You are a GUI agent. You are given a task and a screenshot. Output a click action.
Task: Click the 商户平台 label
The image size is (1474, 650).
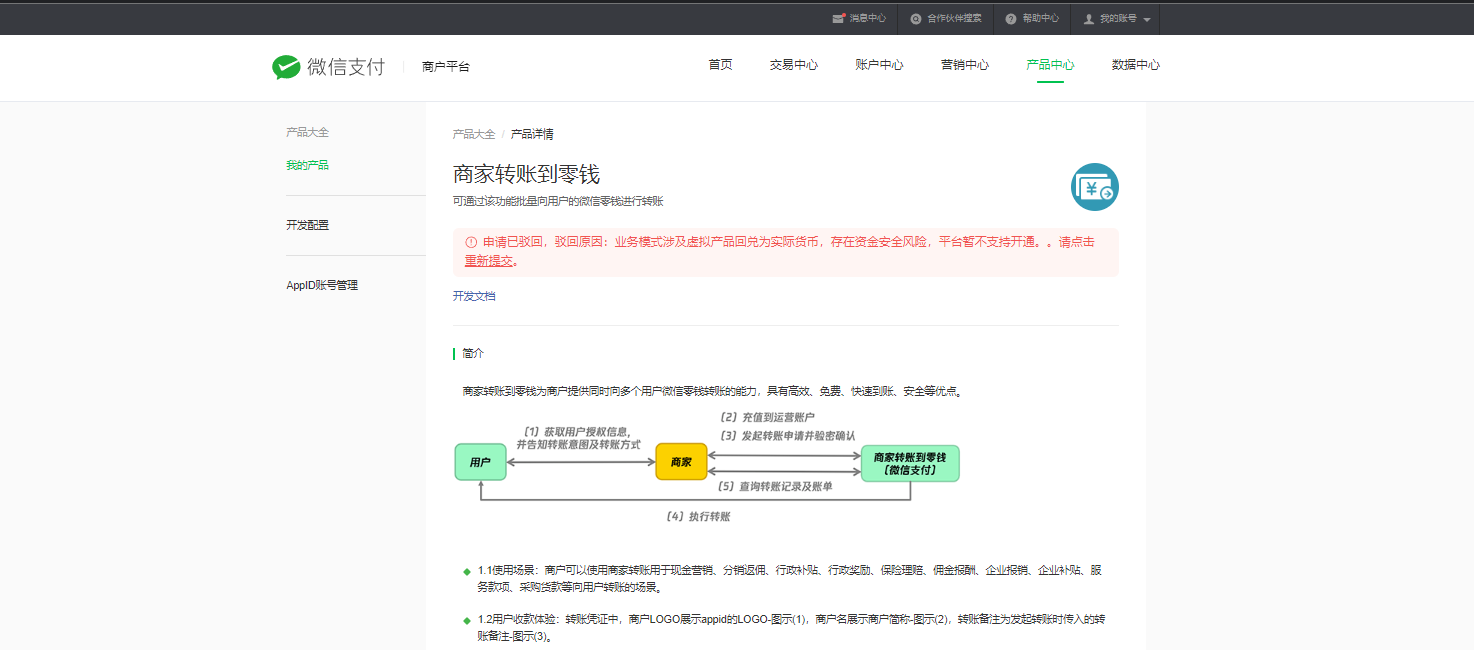[x=445, y=67]
